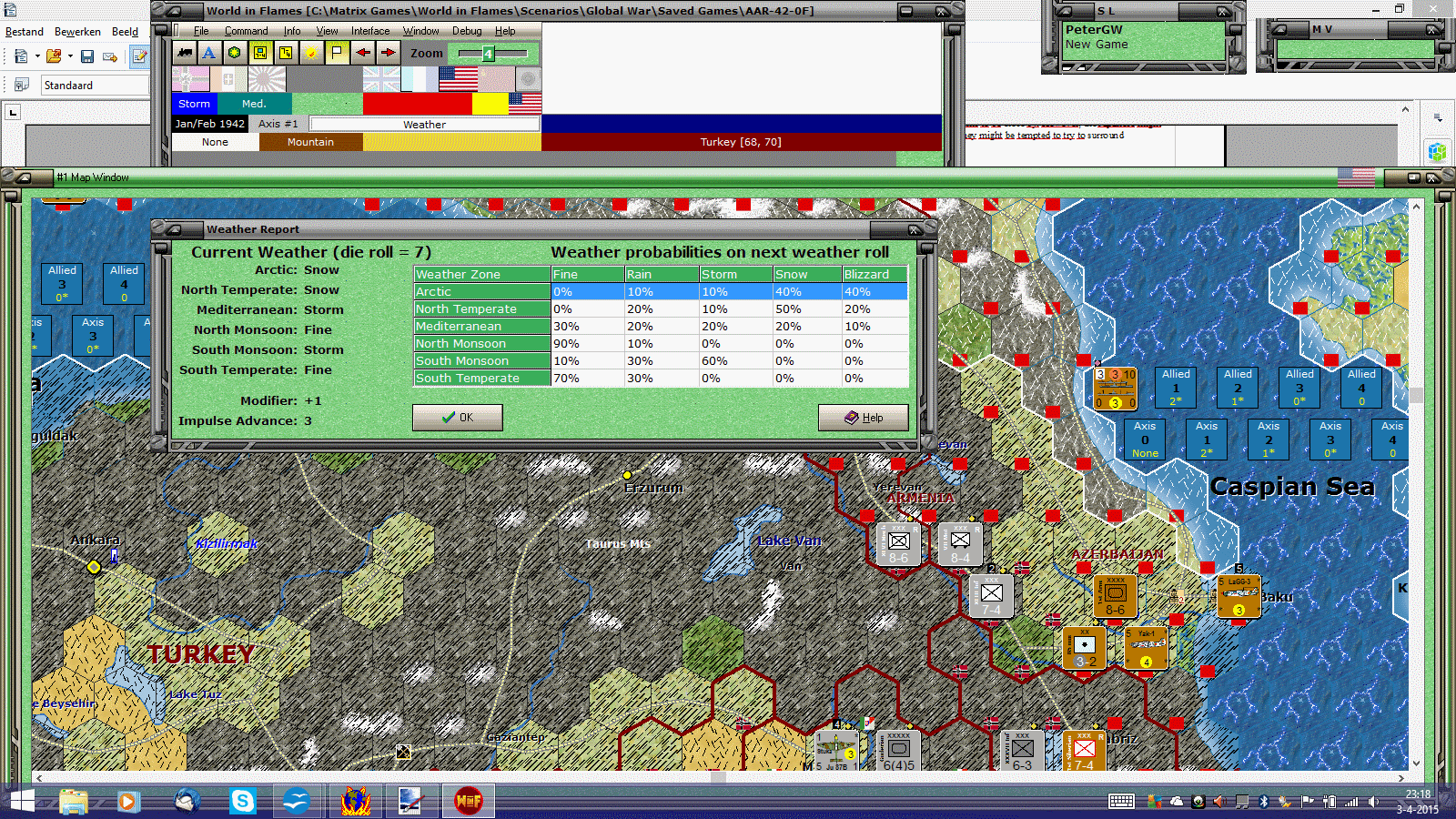Screen dimensions: 1456x819
Task: Open the Bewerken menu
Action: 77,32
